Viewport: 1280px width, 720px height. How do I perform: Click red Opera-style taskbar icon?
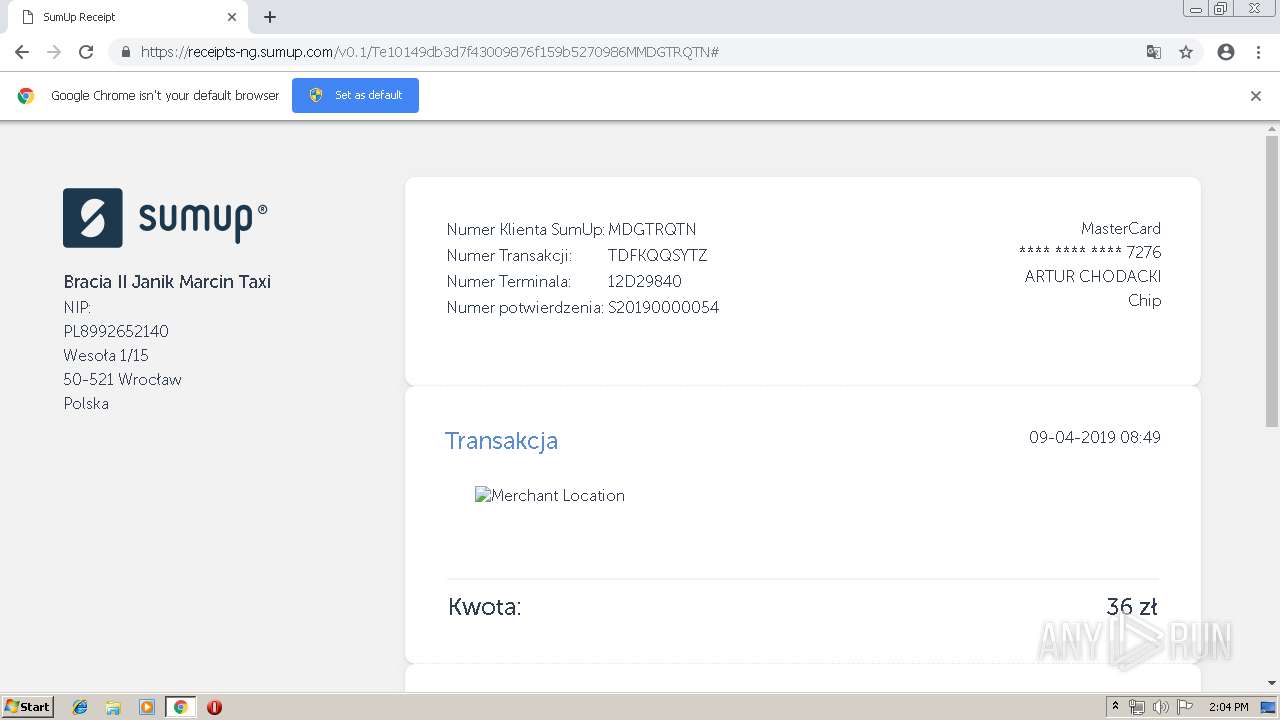214,707
